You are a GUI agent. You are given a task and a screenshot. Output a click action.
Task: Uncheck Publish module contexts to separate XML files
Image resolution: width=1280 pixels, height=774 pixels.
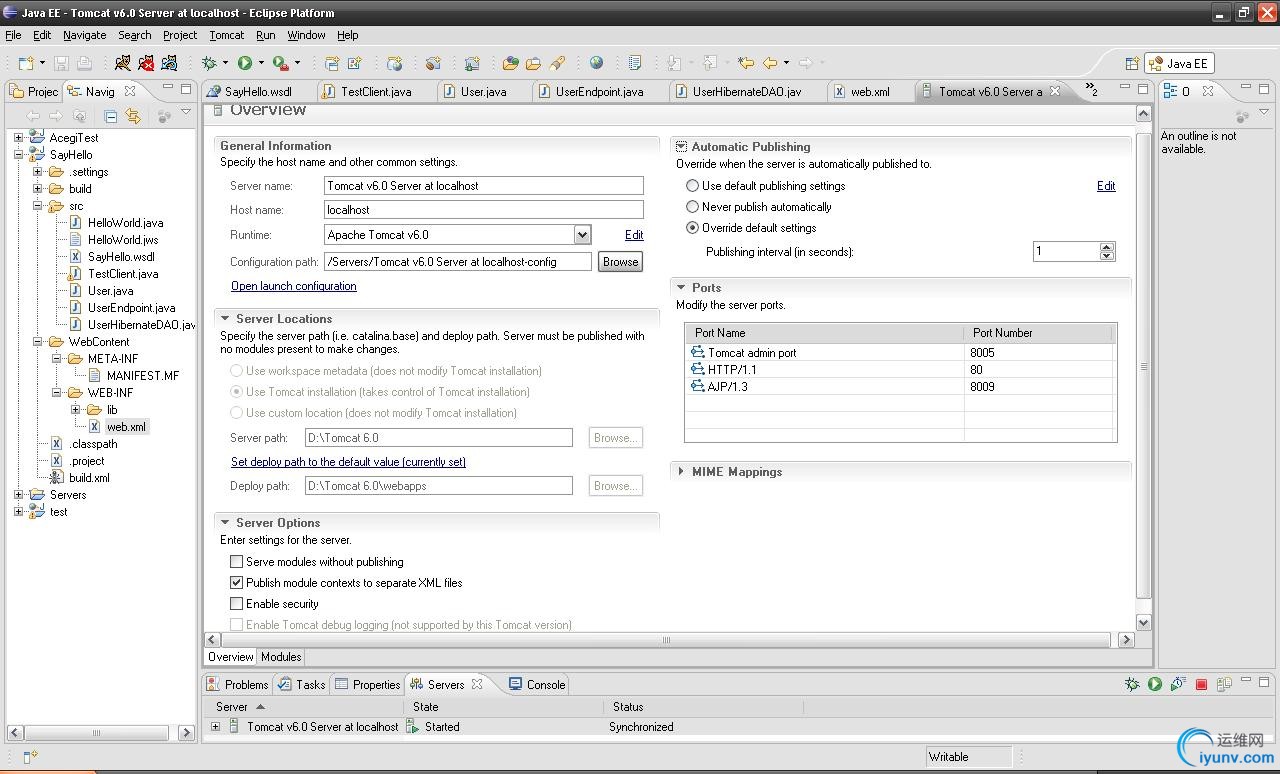237,583
